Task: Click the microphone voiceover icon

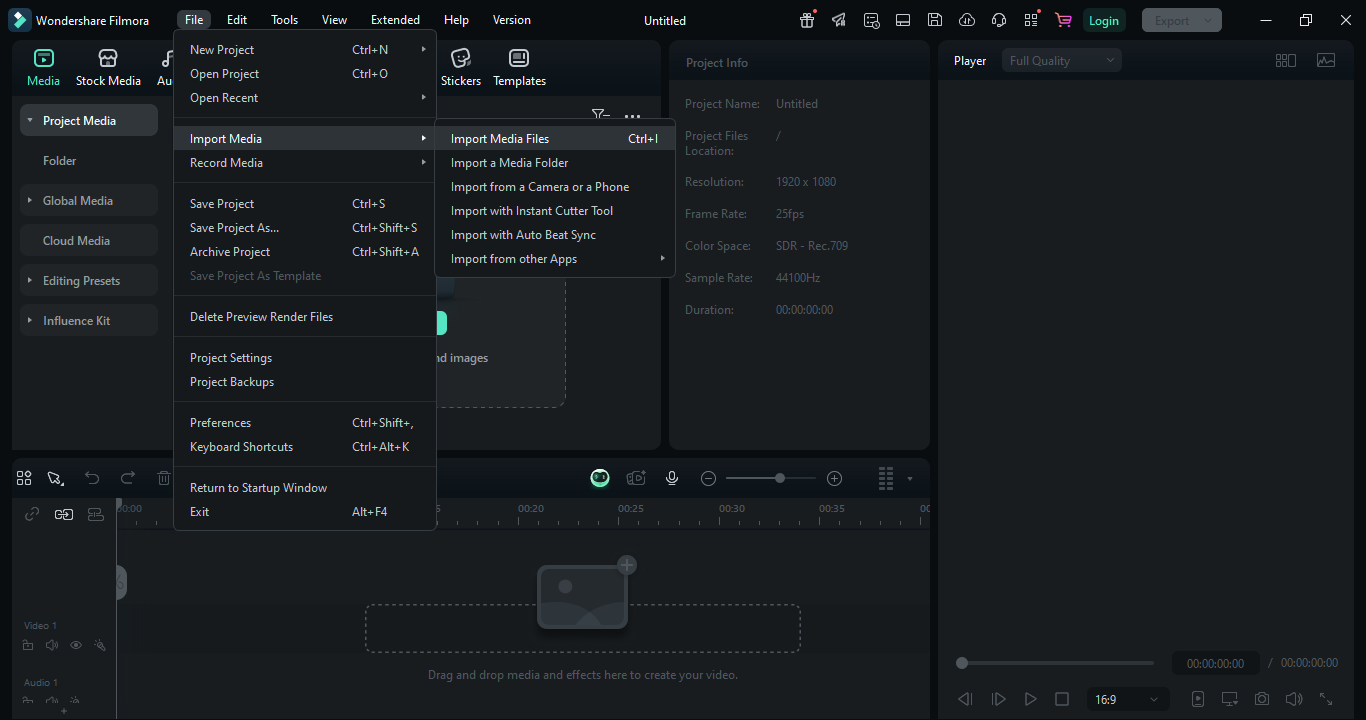Action: [672, 478]
